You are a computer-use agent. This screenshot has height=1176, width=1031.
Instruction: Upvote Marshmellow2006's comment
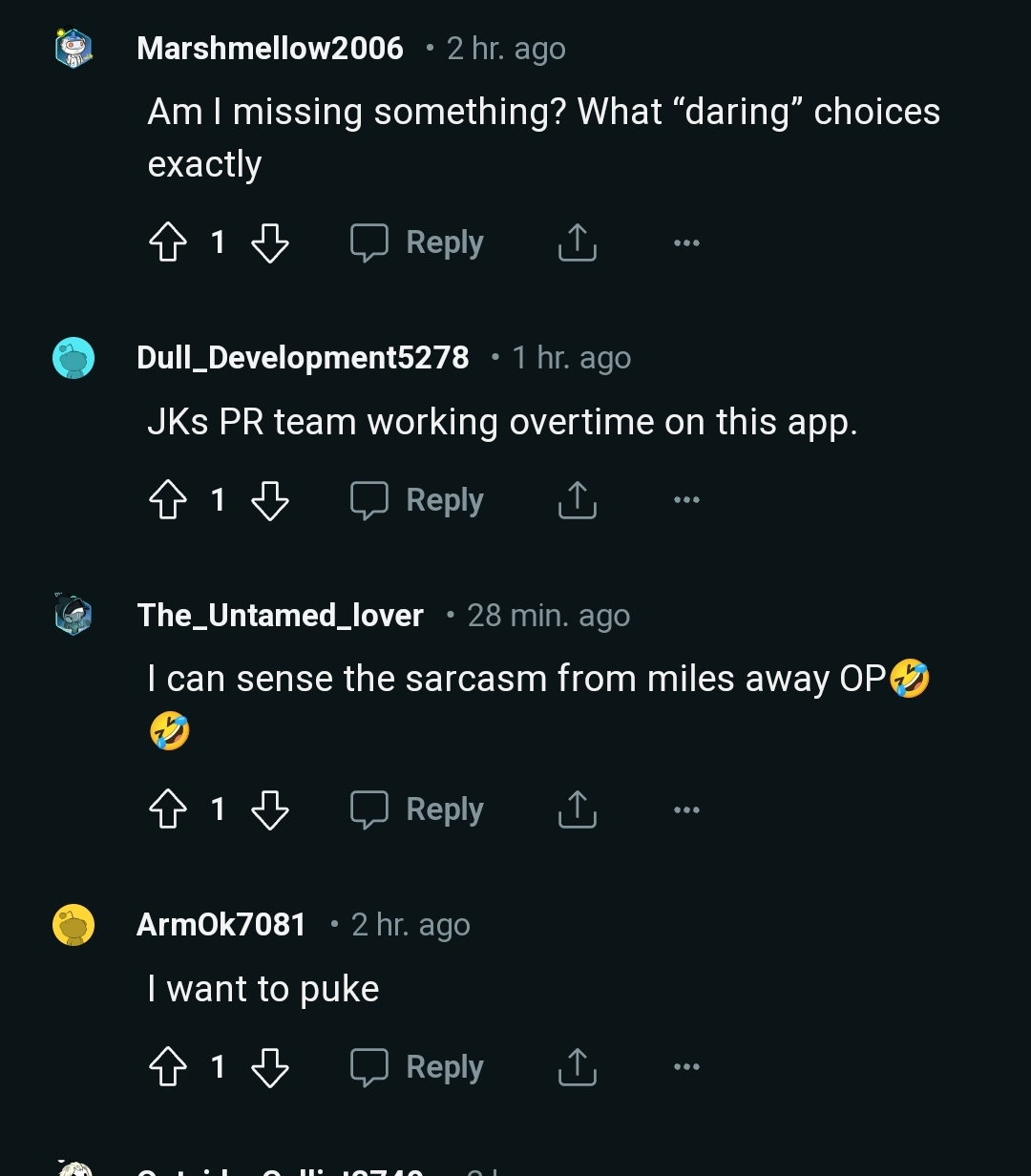click(x=168, y=241)
